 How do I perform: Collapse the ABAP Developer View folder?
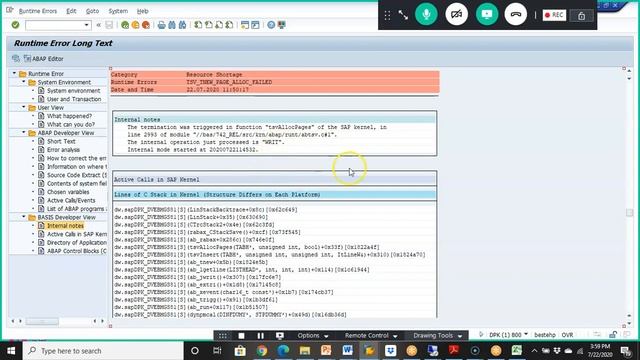[x=23, y=133]
